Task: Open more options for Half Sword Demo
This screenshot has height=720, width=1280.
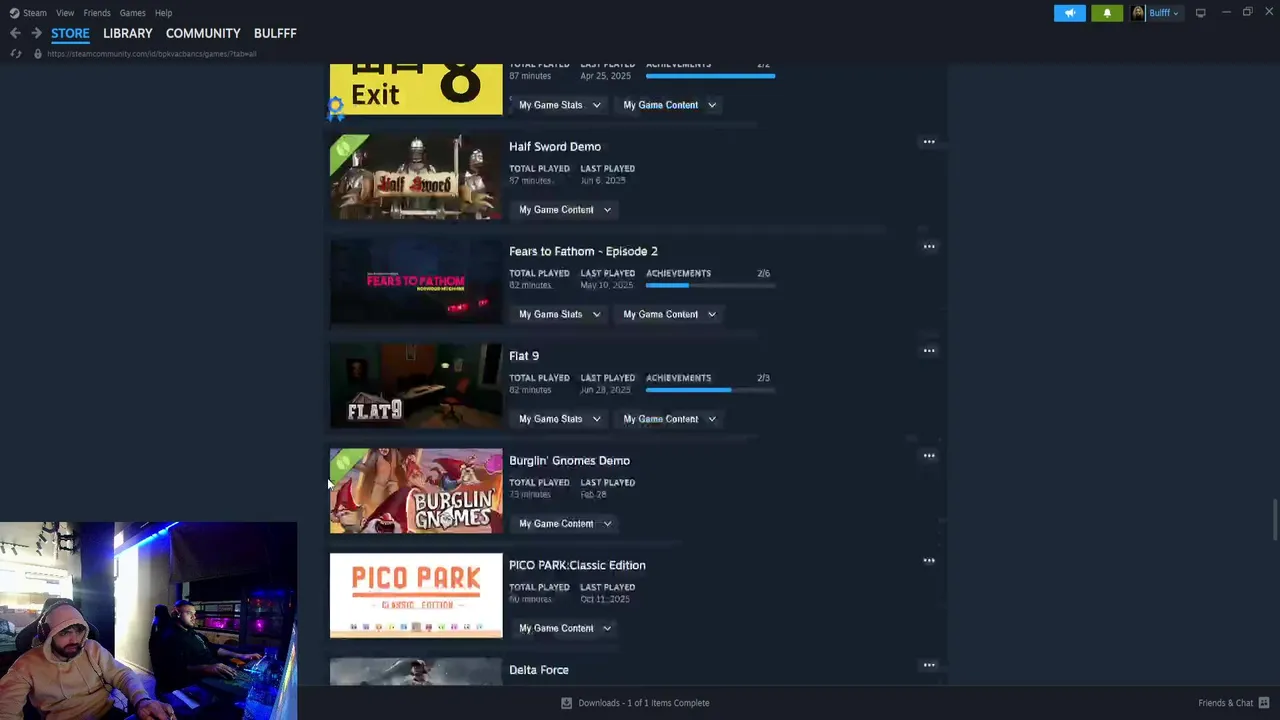Action: tap(929, 142)
